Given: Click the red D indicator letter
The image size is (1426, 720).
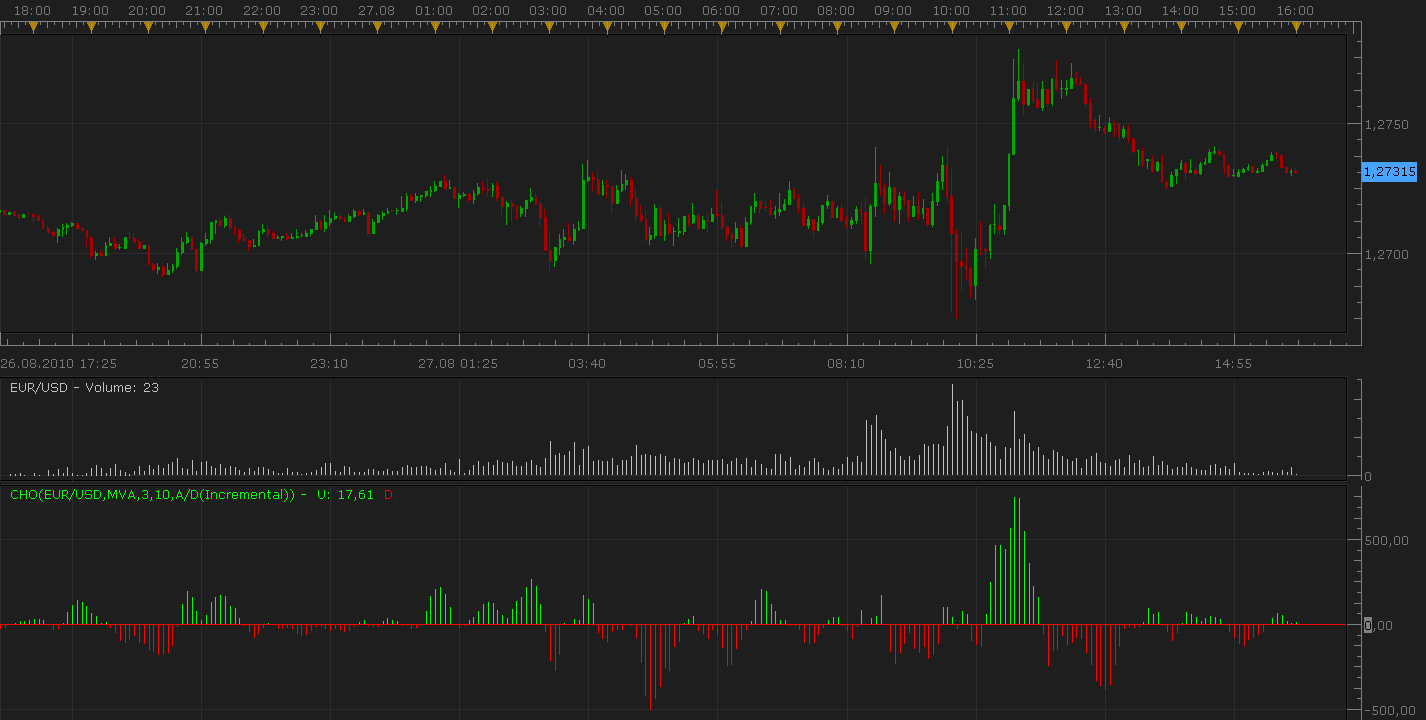Looking at the screenshot, I should point(388,494).
